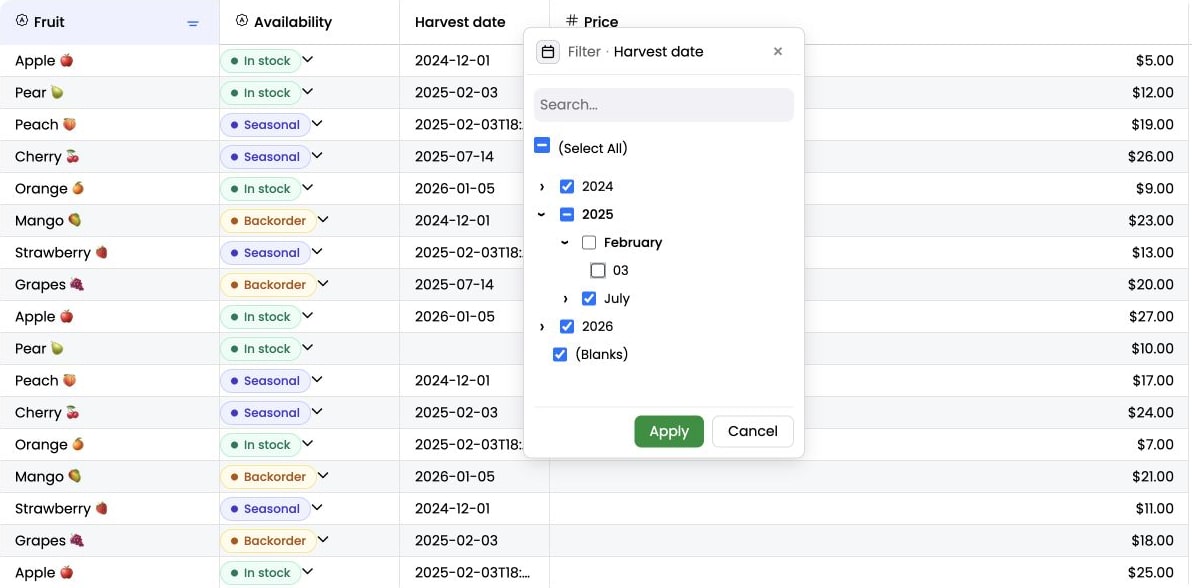Screen dimensions: 1192x588
Task: Toggle the (Select All) checkbox
Action: coord(542,145)
